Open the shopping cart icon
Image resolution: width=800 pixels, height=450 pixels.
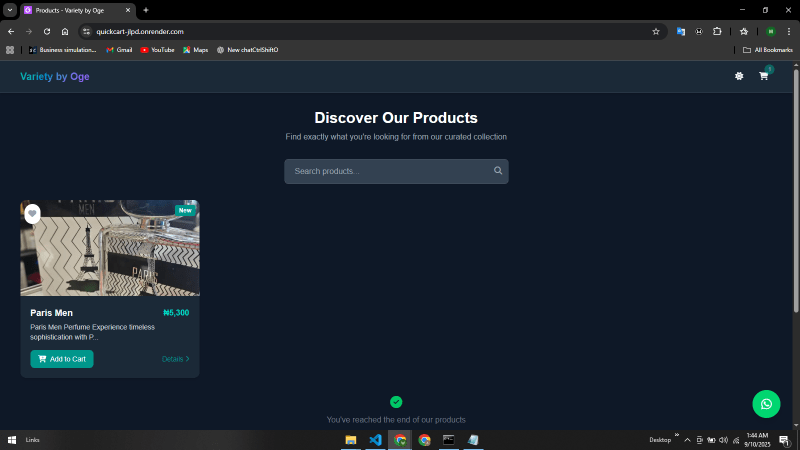pyautogui.click(x=763, y=76)
